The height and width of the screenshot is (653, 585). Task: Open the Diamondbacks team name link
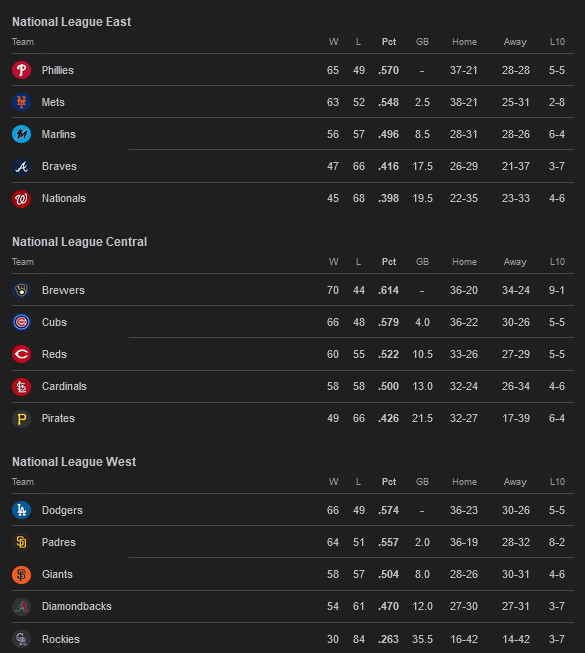pyautogui.click(x=77, y=606)
